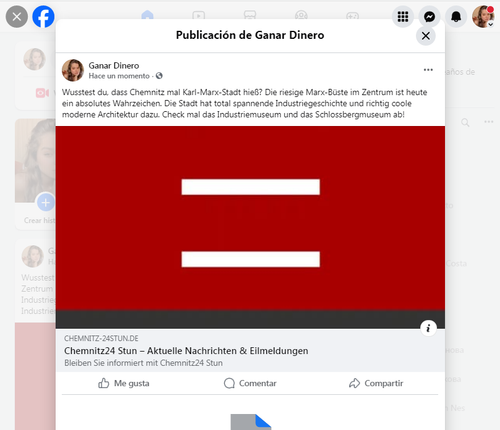
Task: Open the apps grid menu icon
Action: point(403,16)
